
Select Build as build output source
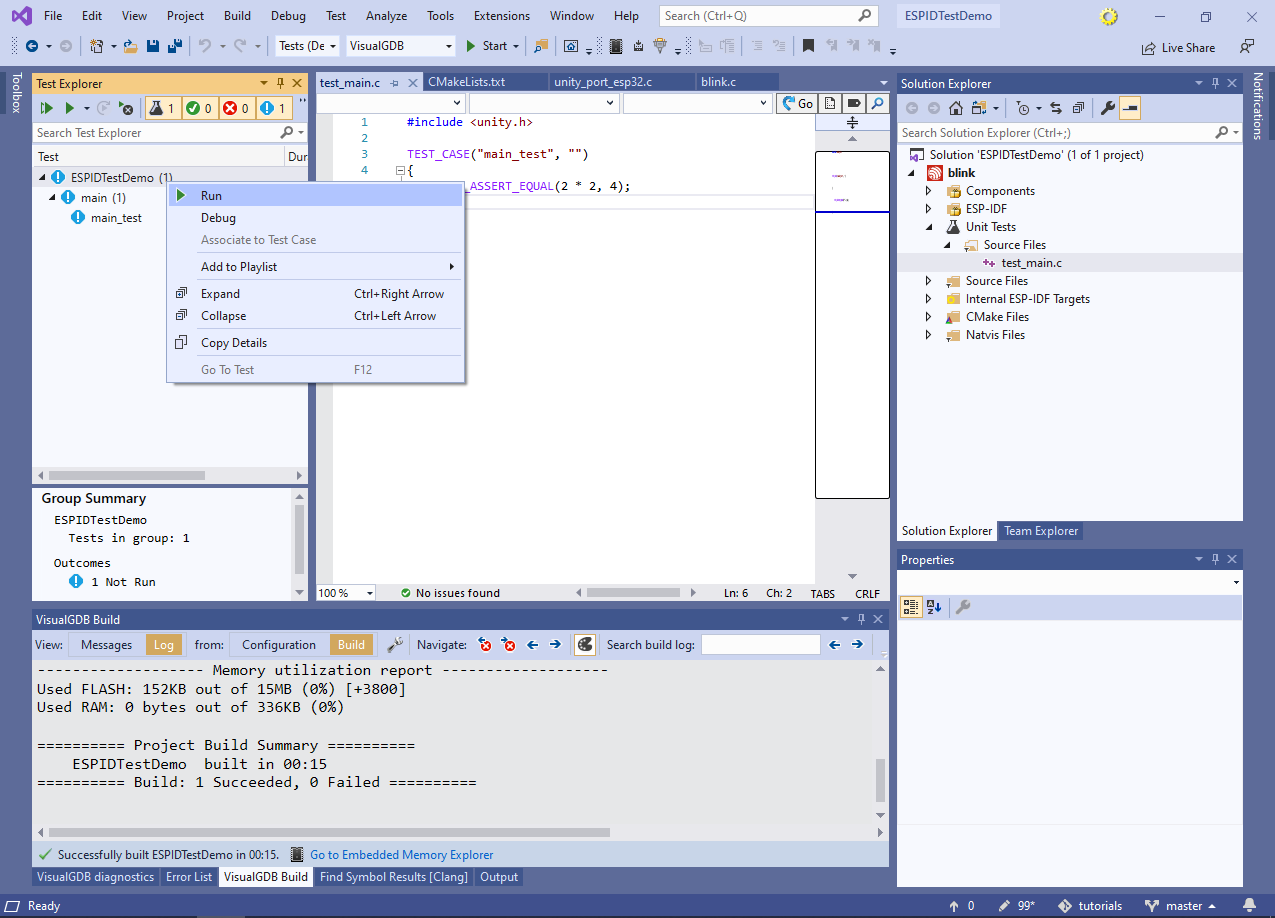coord(351,645)
